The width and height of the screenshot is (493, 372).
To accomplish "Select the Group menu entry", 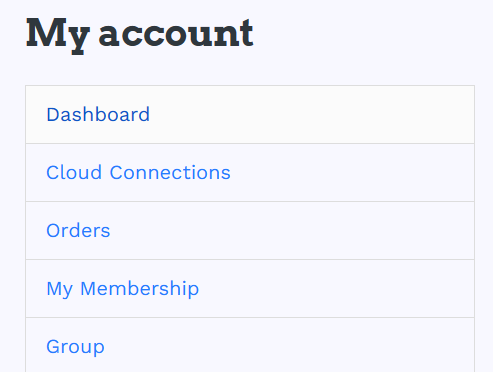I will 75,347.
